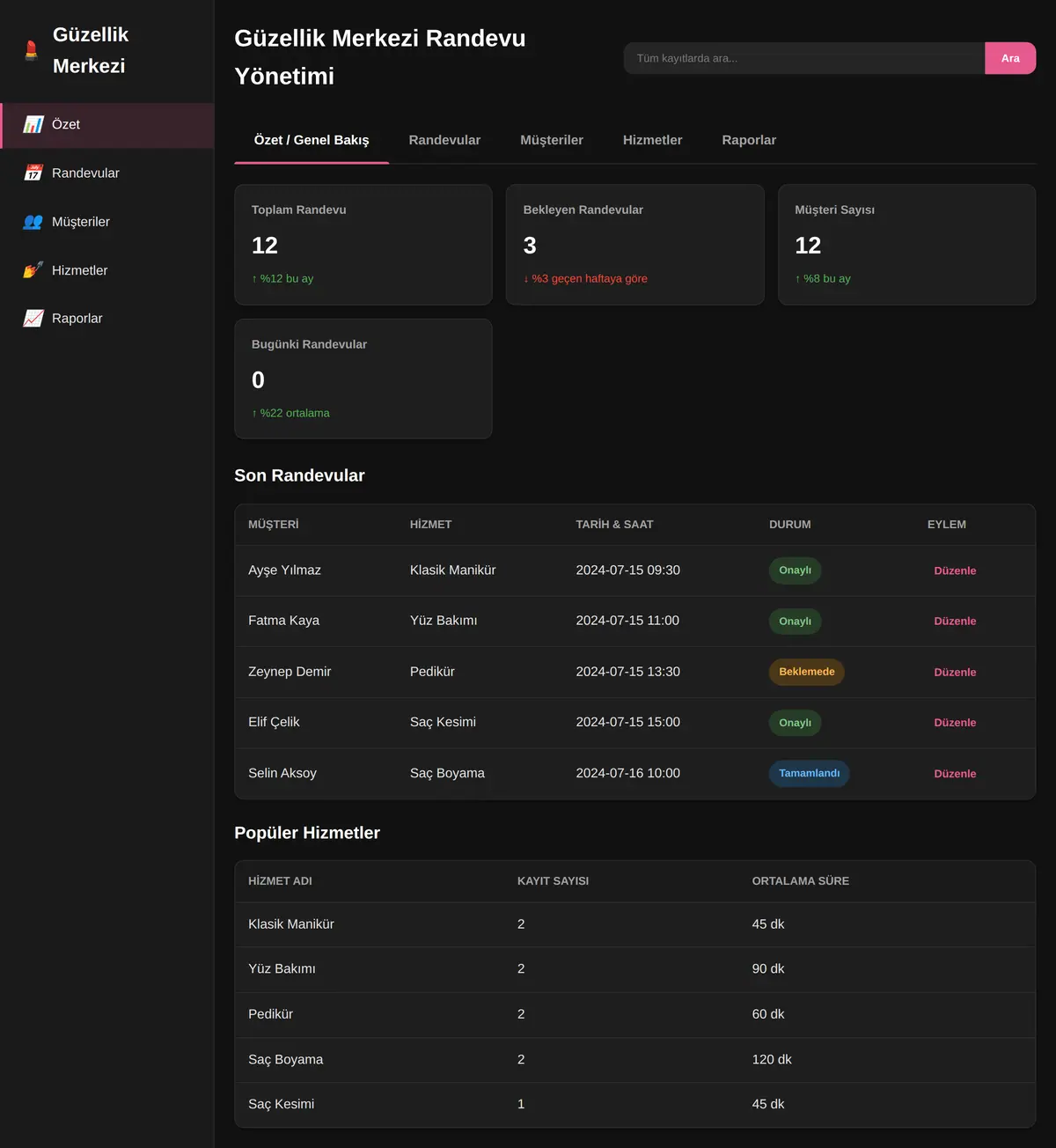Click the Toplam Randevu stat card

click(x=363, y=245)
